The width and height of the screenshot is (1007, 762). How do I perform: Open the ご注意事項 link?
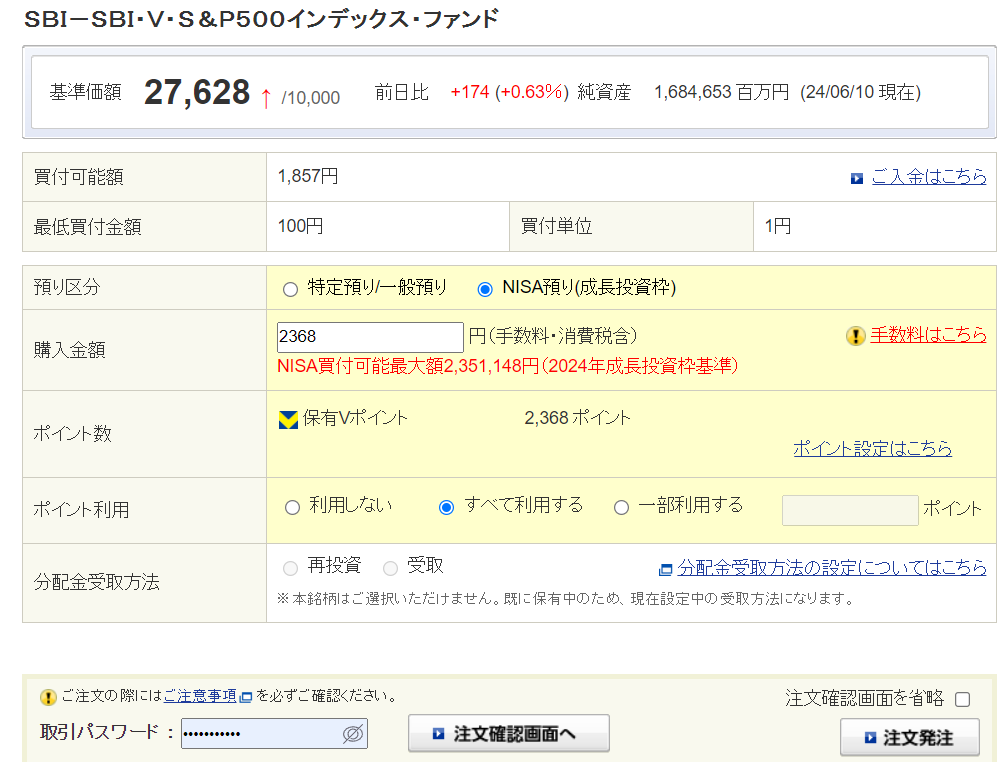coord(200,696)
